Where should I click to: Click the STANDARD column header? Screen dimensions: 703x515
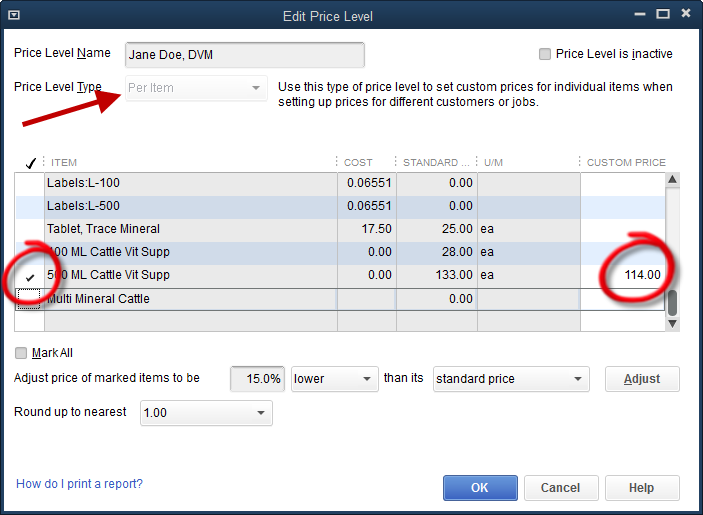coord(436,163)
